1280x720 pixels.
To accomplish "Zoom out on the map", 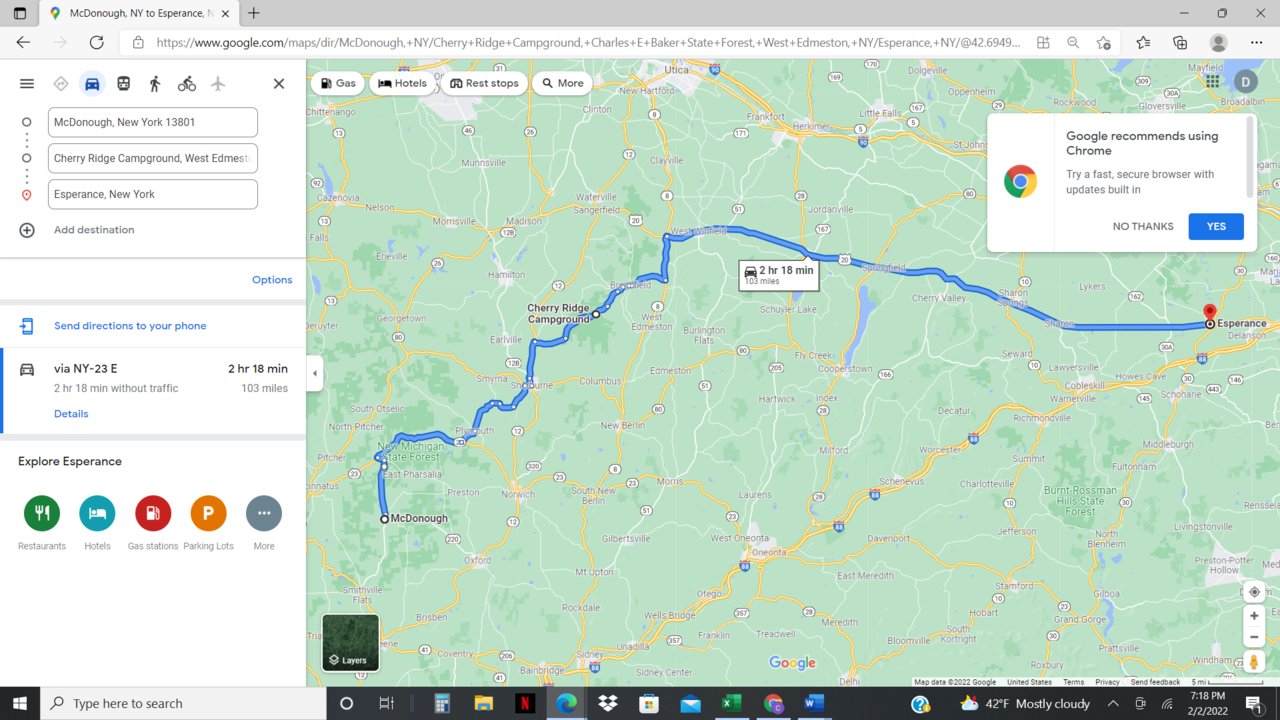I will [1254, 637].
